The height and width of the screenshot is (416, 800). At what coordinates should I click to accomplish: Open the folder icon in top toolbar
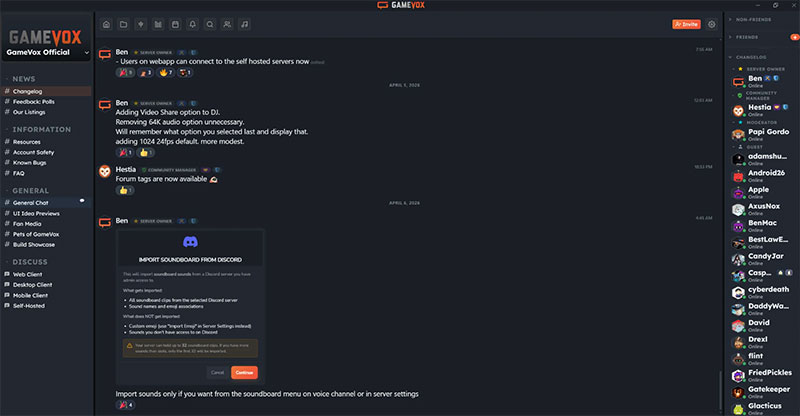(x=123, y=25)
